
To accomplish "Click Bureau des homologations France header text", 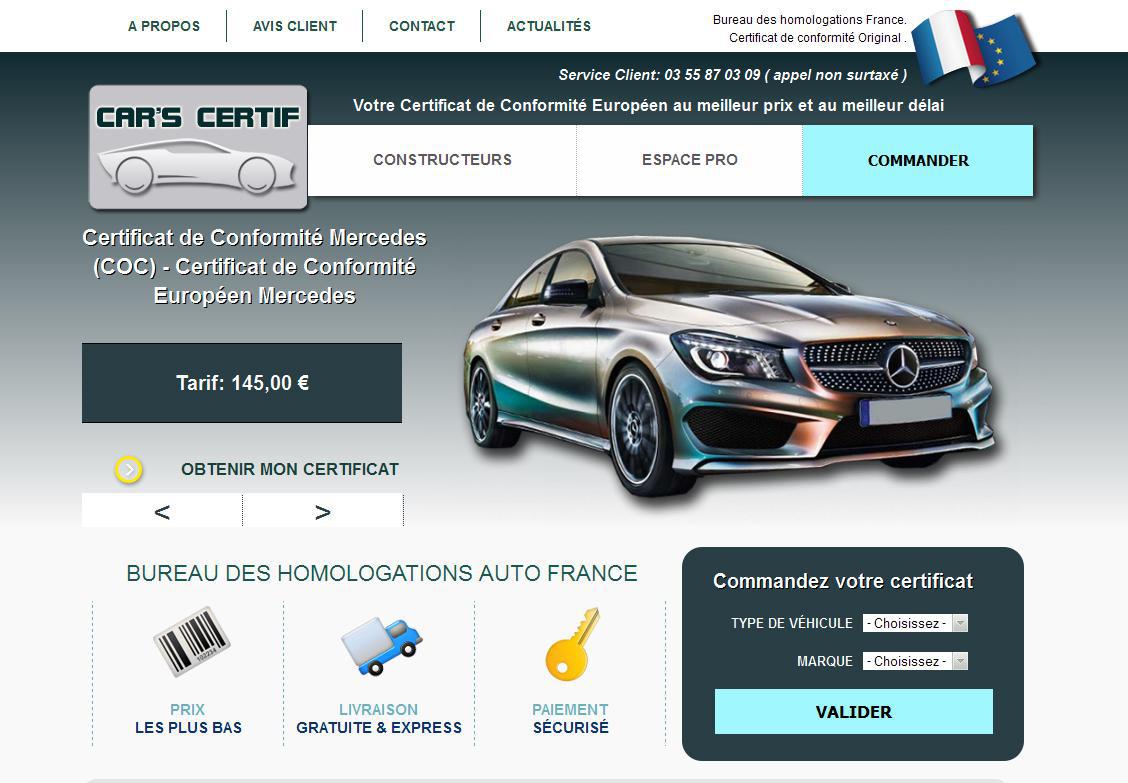I will (809, 20).
